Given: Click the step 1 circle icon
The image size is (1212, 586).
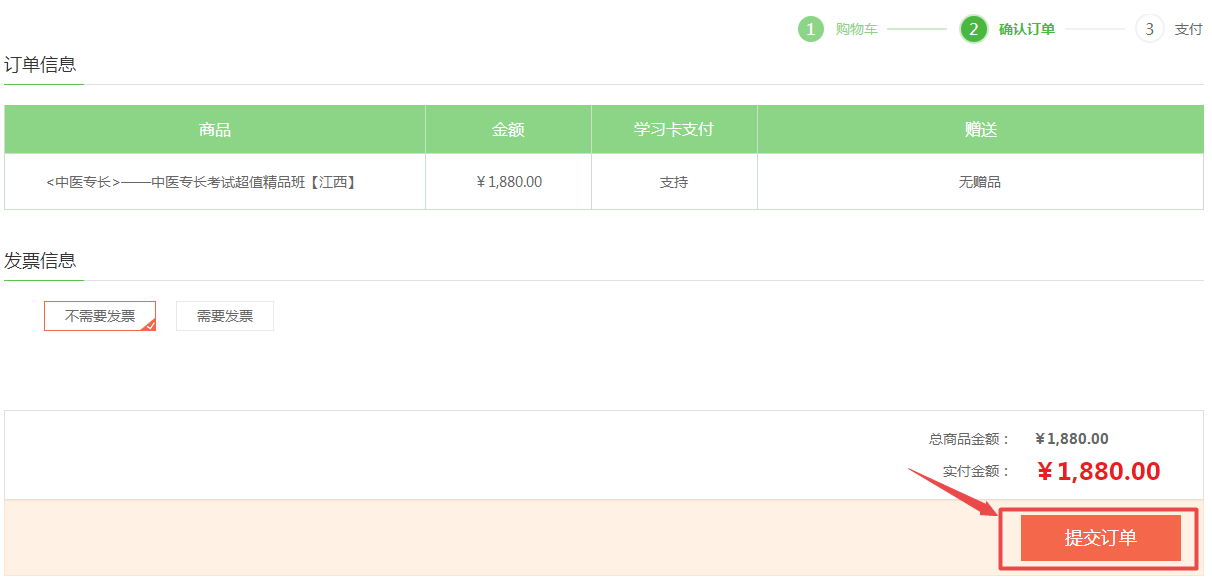Looking at the screenshot, I should [x=810, y=29].
